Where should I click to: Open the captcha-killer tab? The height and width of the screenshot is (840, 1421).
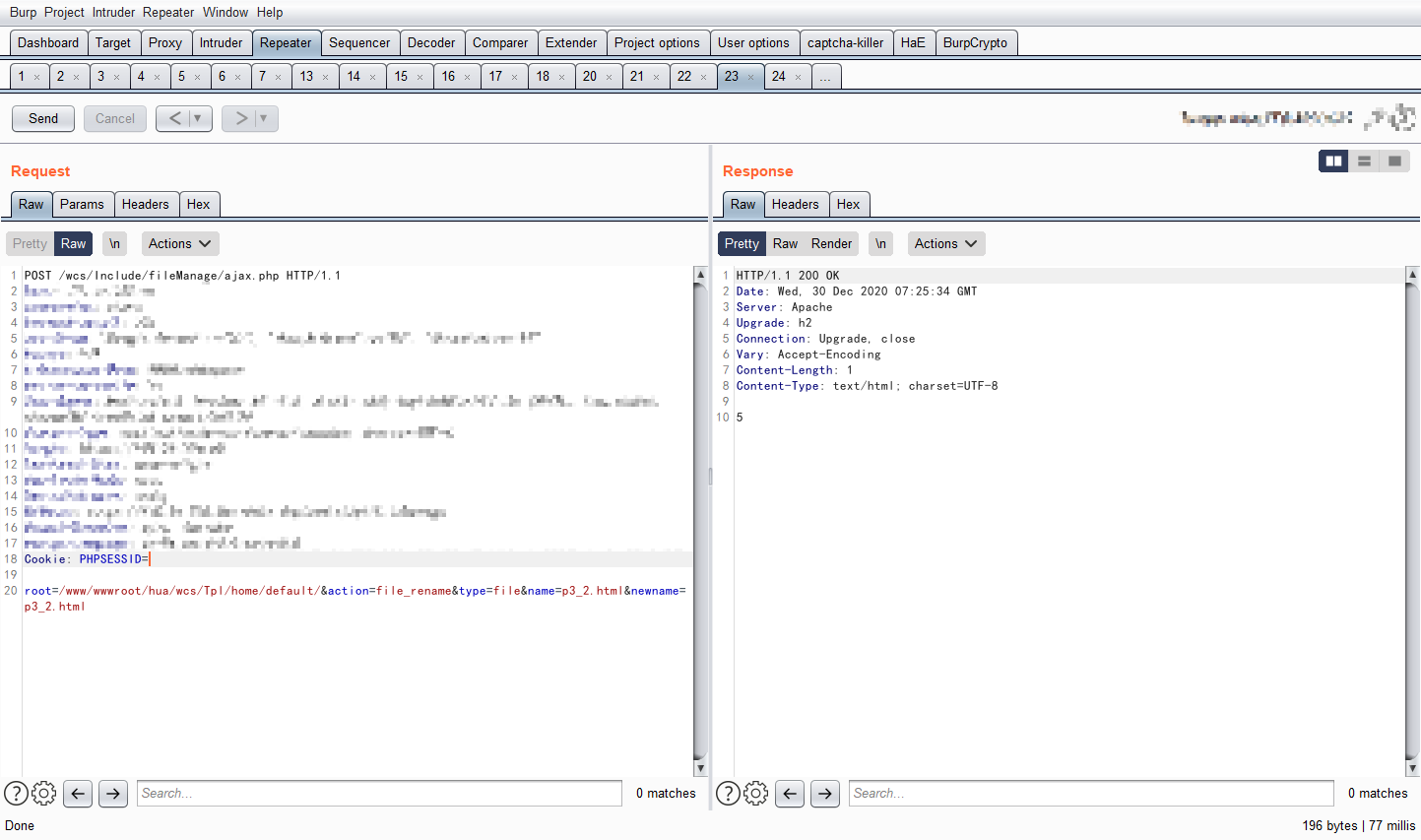846,42
